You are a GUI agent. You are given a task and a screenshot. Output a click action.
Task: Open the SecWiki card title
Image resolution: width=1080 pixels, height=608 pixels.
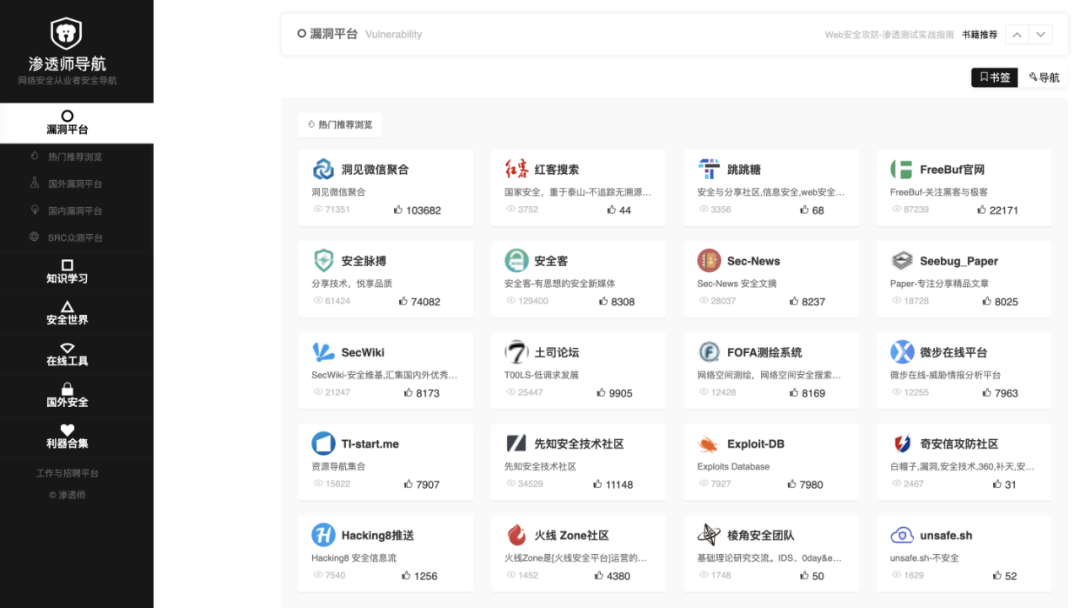(x=363, y=353)
